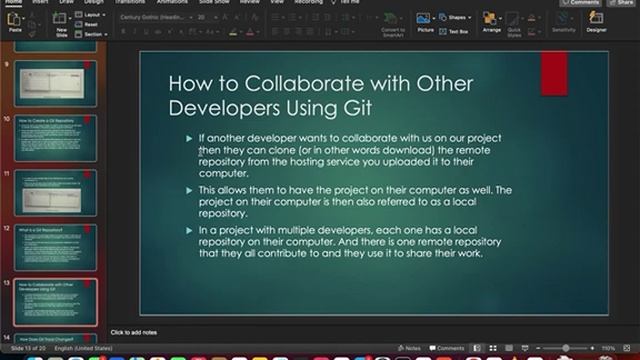Switch to Slide Sorter view icon
Screen dimensions: 640x360
(x=493, y=348)
